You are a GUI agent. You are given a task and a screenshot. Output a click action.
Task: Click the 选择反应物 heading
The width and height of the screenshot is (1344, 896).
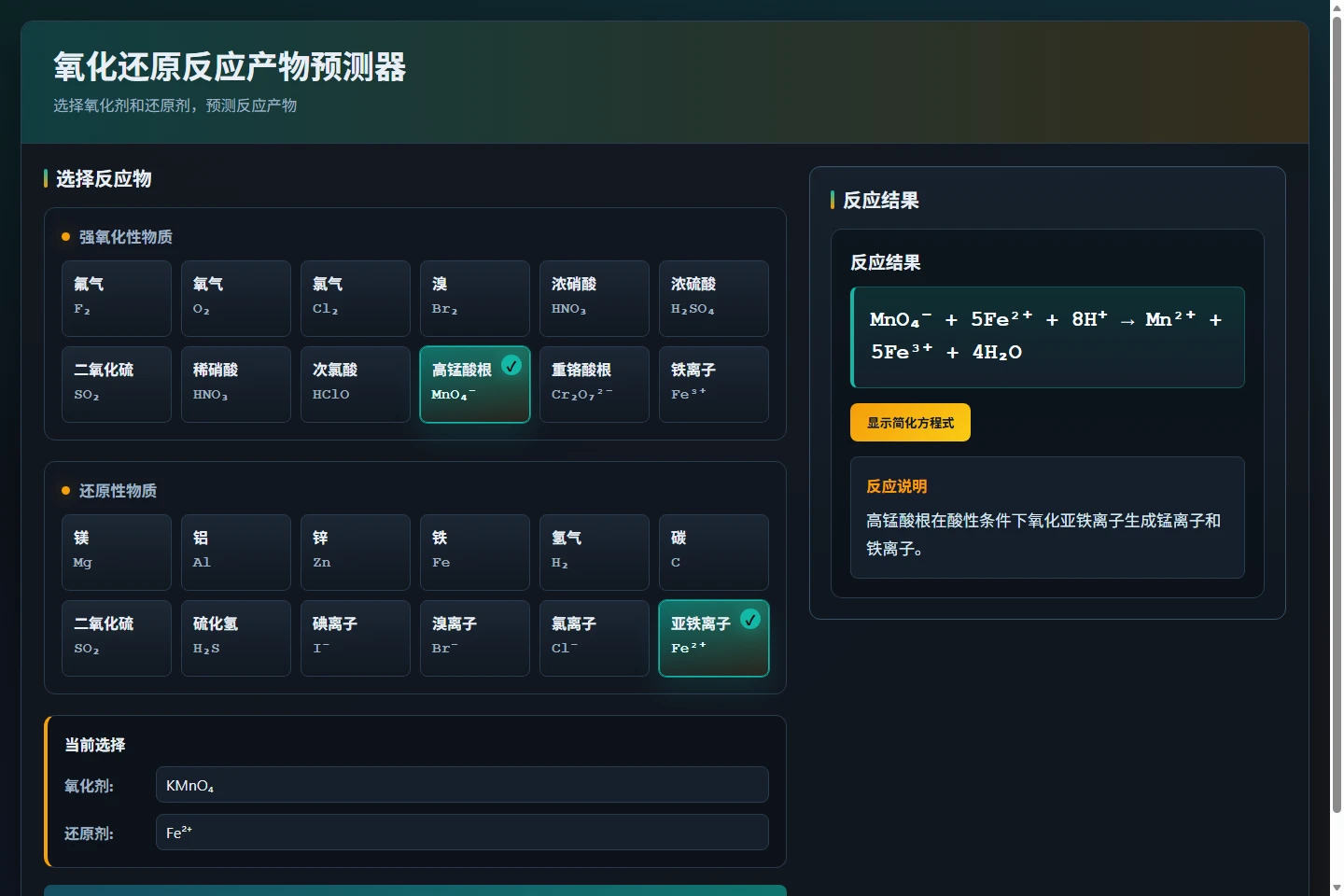click(x=104, y=178)
